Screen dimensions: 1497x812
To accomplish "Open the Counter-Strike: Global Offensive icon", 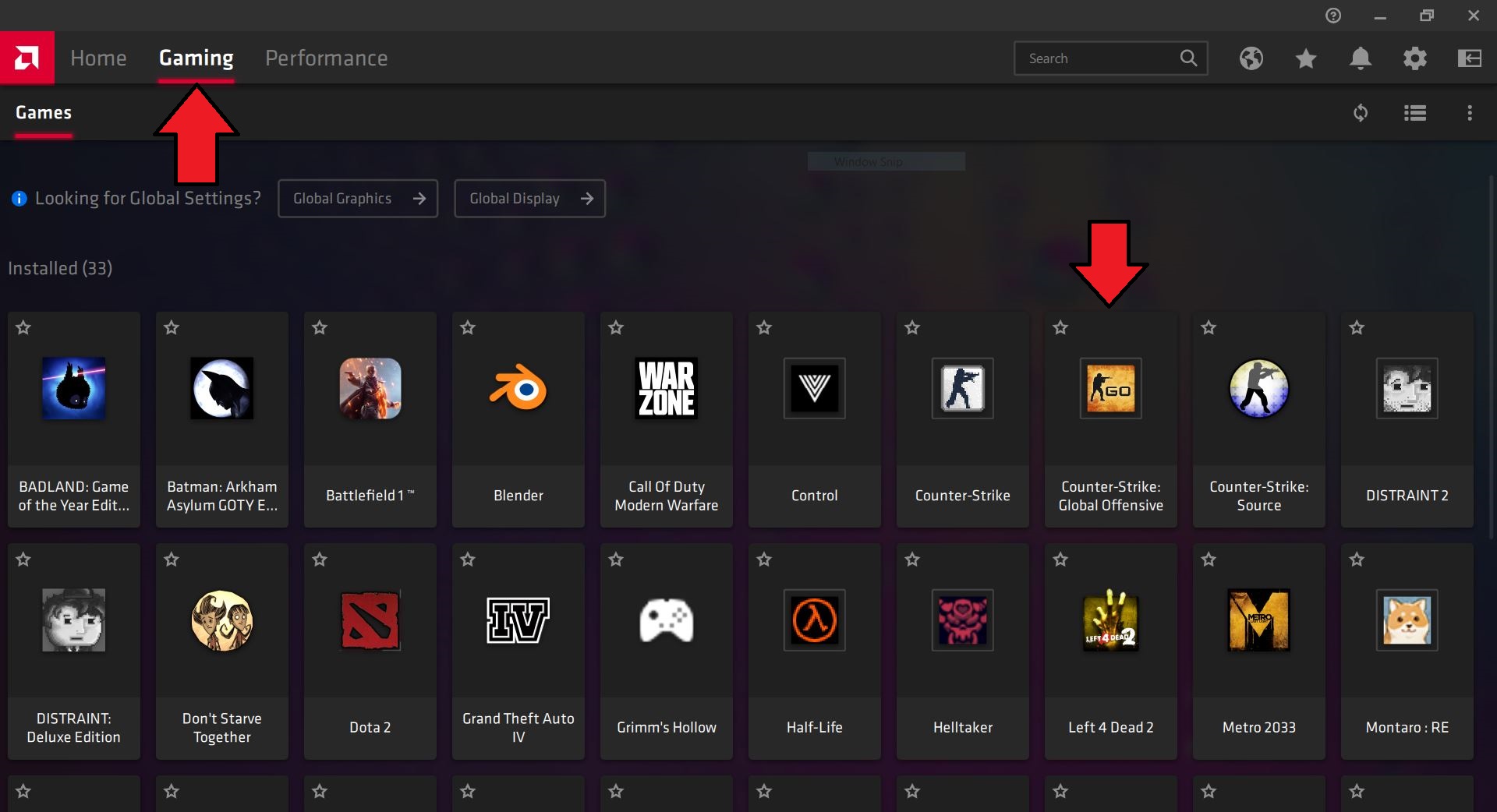I will tap(1111, 388).
